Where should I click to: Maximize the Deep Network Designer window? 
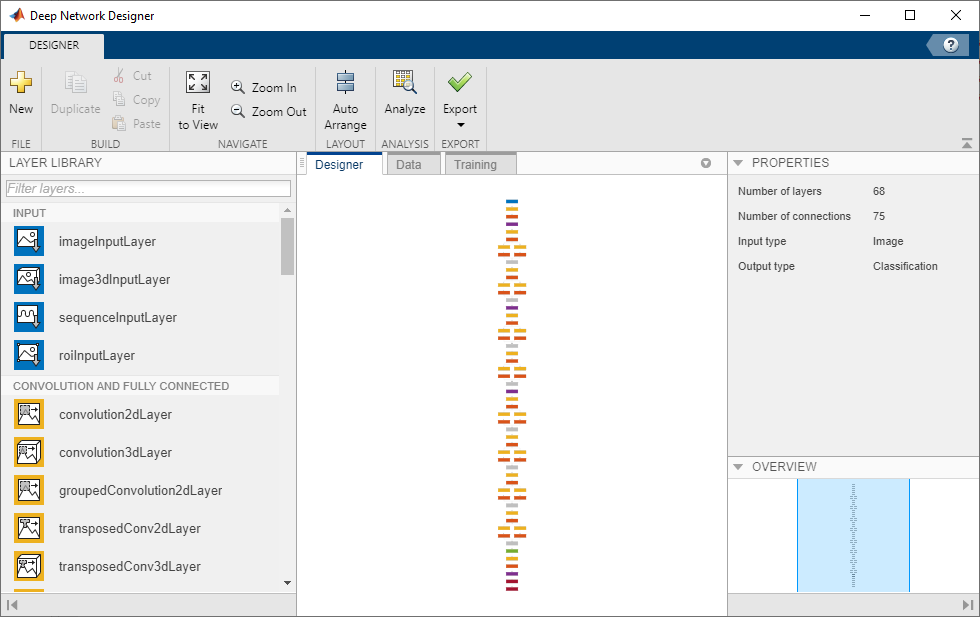pos(910,15)
